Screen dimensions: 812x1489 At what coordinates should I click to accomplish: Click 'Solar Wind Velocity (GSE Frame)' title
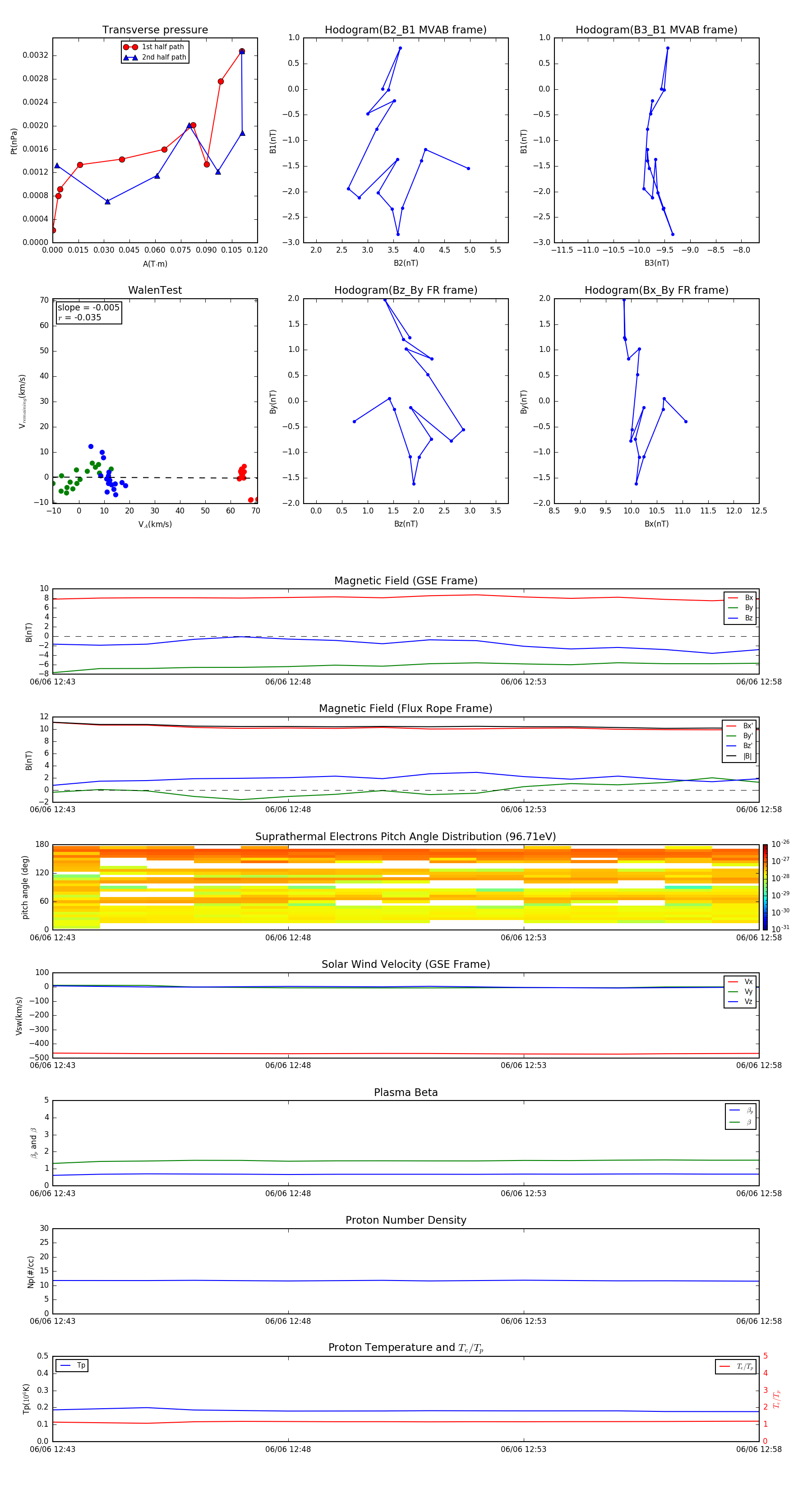(406, 965)
